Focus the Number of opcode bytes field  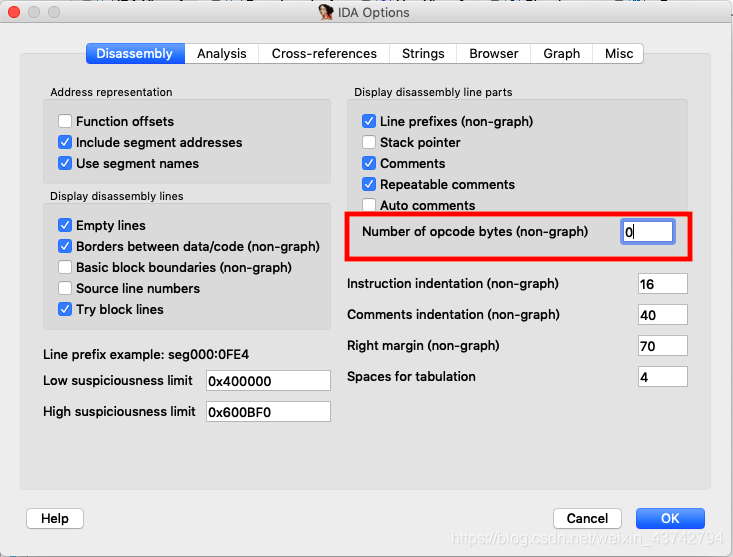click(647, 232)
